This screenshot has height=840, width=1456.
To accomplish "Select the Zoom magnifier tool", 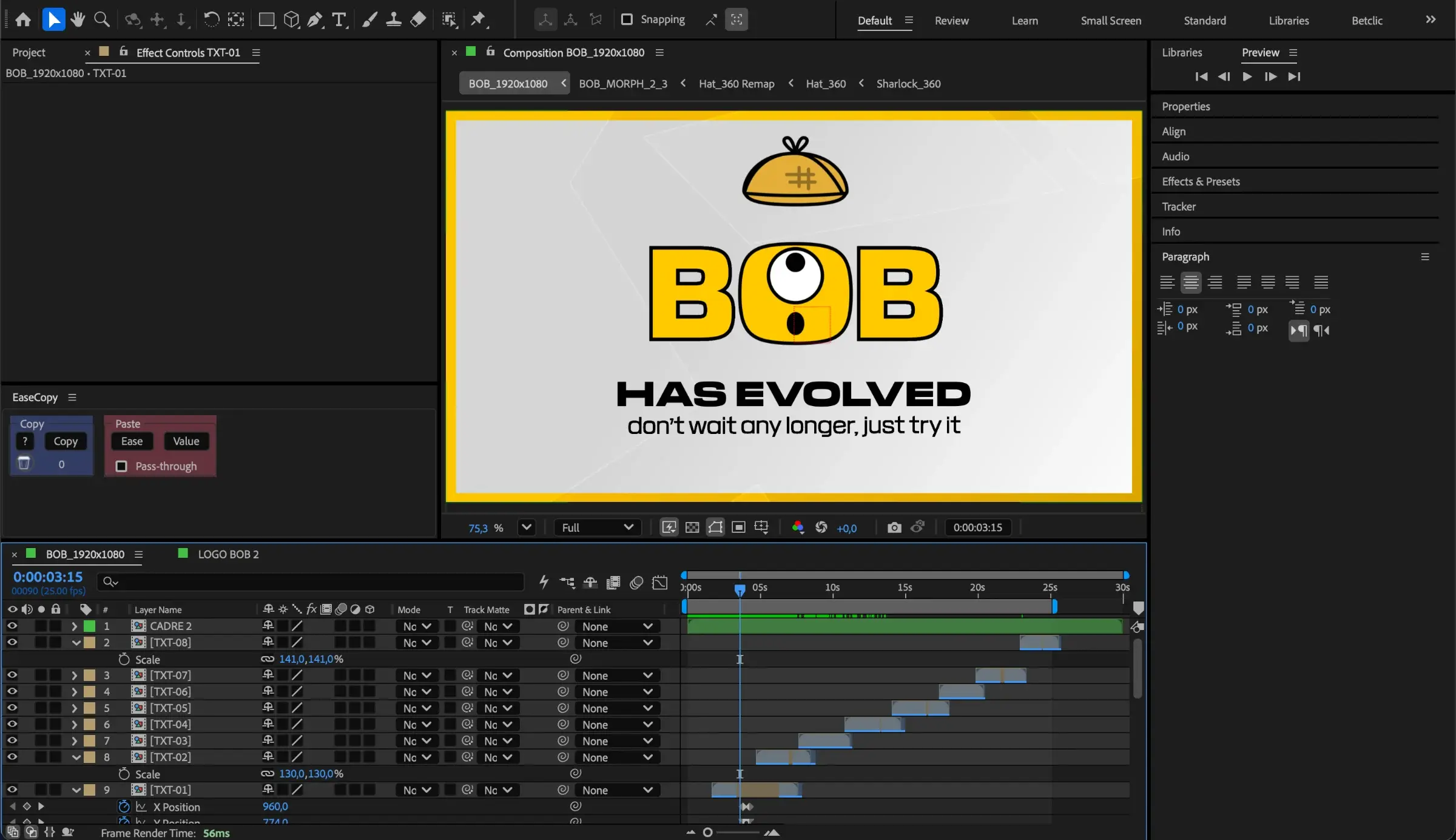I will [x=102, y=19].
